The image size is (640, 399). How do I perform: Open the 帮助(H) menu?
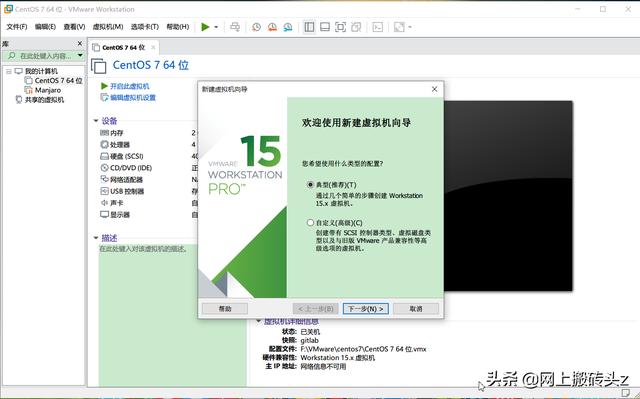(x=178, y=27)
